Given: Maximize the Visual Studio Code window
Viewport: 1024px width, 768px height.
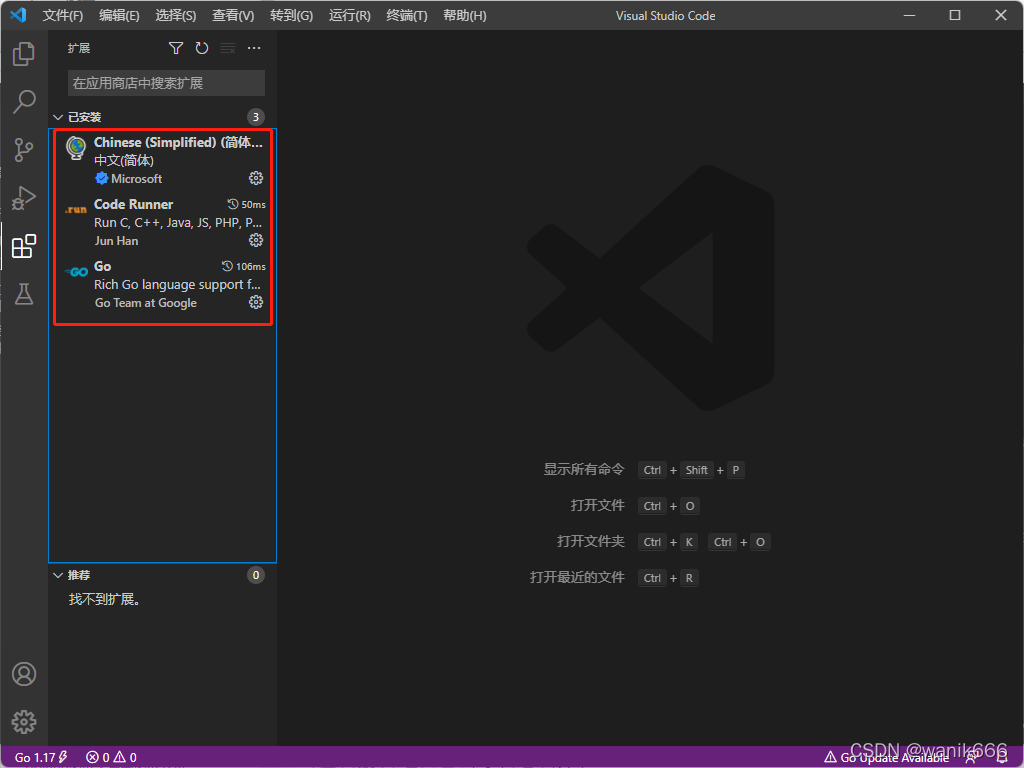Looking at the screenshot, I should click(955, 15).
